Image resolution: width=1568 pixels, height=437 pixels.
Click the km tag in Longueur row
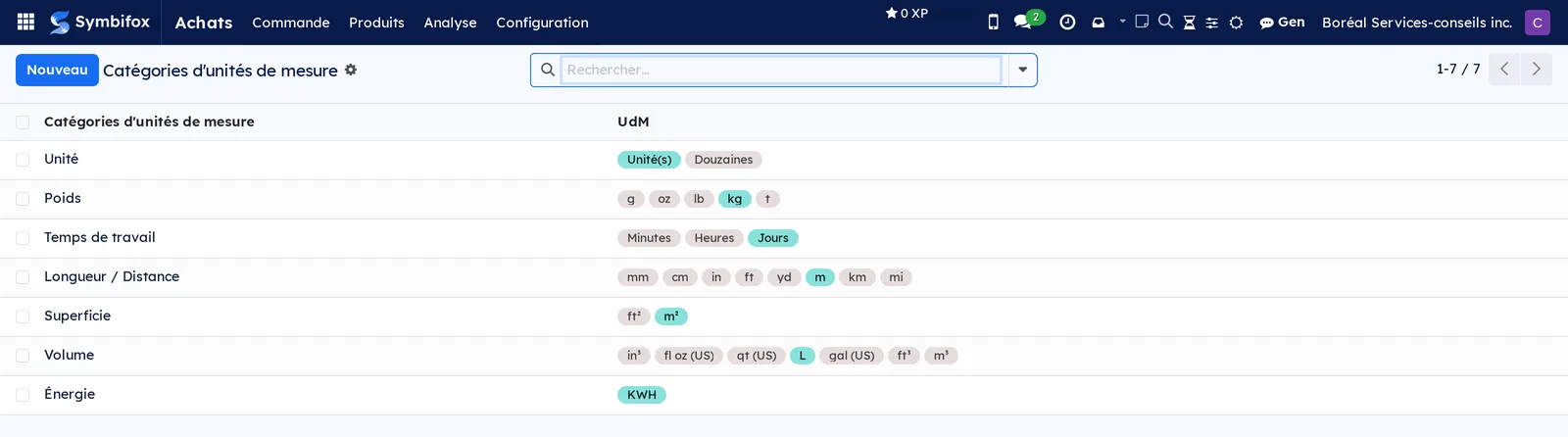pyautogui.click(x=857, y=277)
